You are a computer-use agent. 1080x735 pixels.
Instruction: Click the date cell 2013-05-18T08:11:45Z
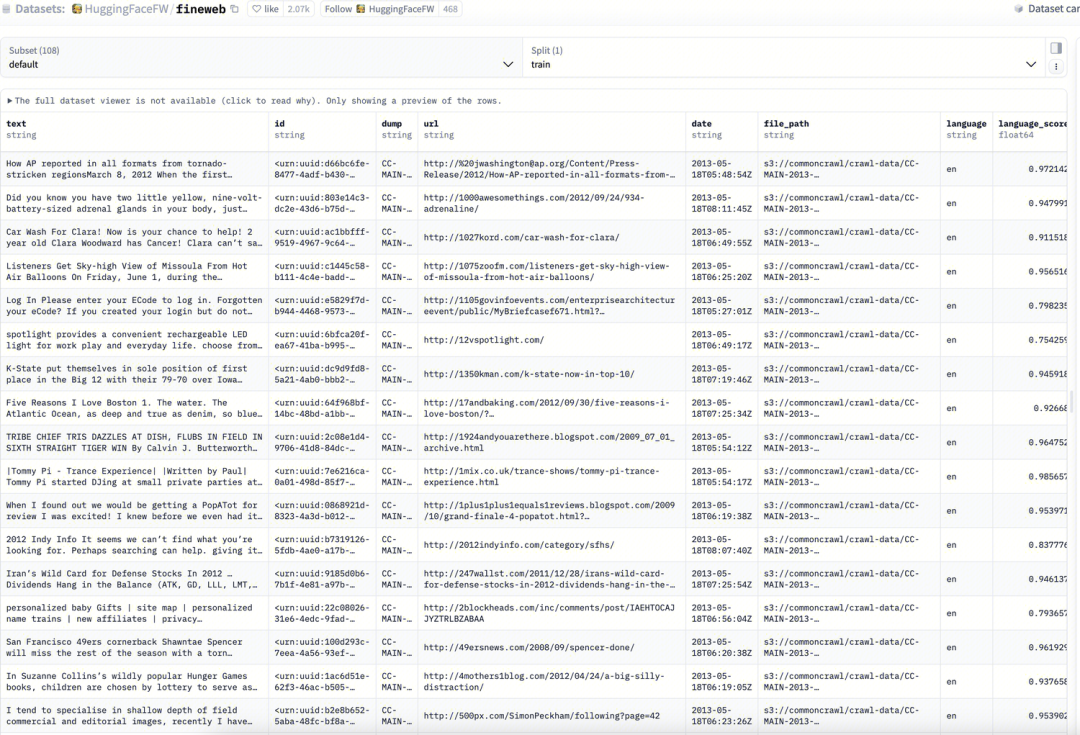[722, 203]
